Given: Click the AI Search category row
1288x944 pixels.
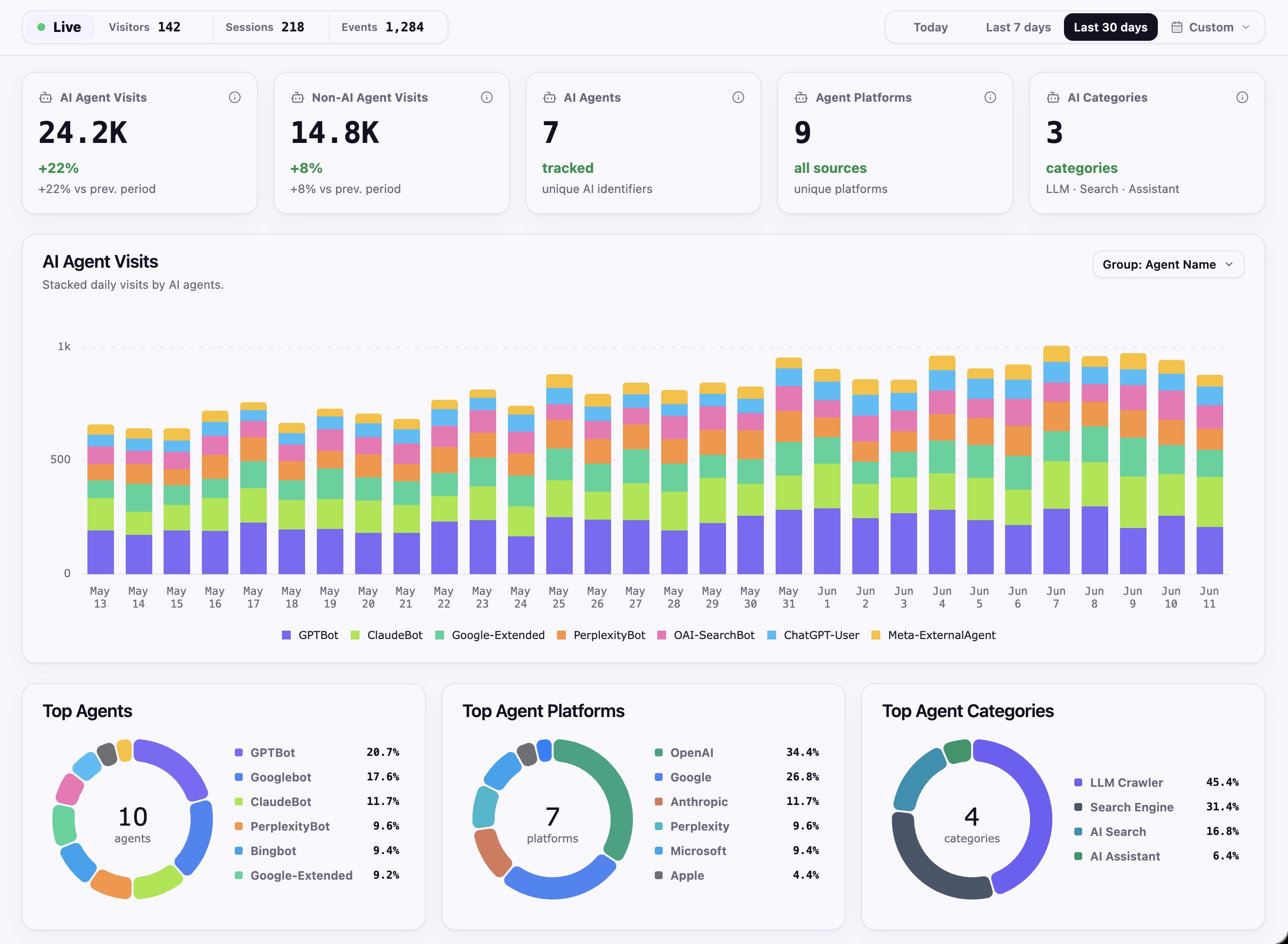Looking at the screenshot, I should (1156, 832).
